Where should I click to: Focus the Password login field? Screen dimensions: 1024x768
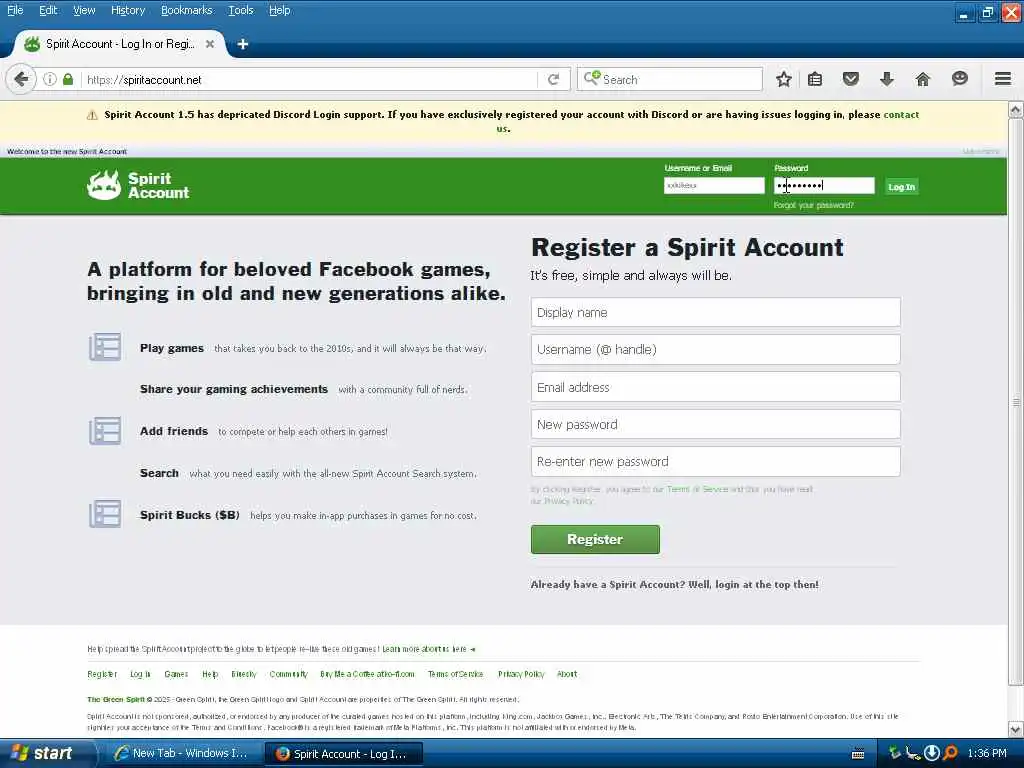point(824,185)
